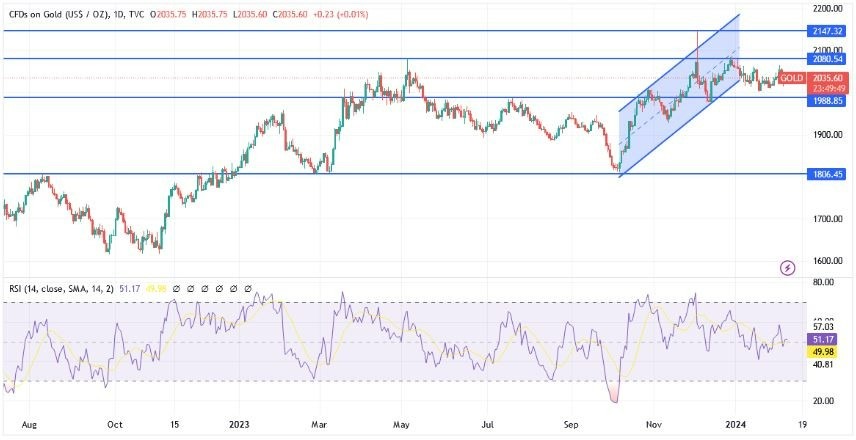Click the 1806.45 price line label
Image resolution: width=856 pixels, height=440 pixels.
(x=827, y=174)
